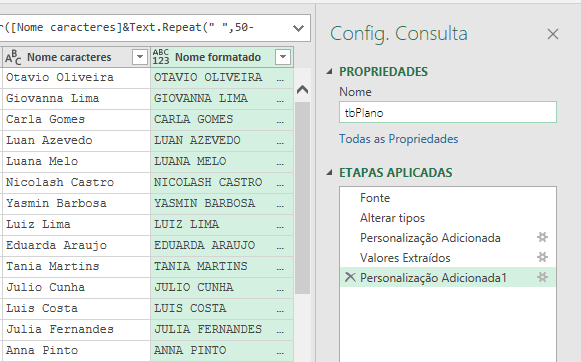Open settings gear for Valores Extraídos step

coord(542,257)
